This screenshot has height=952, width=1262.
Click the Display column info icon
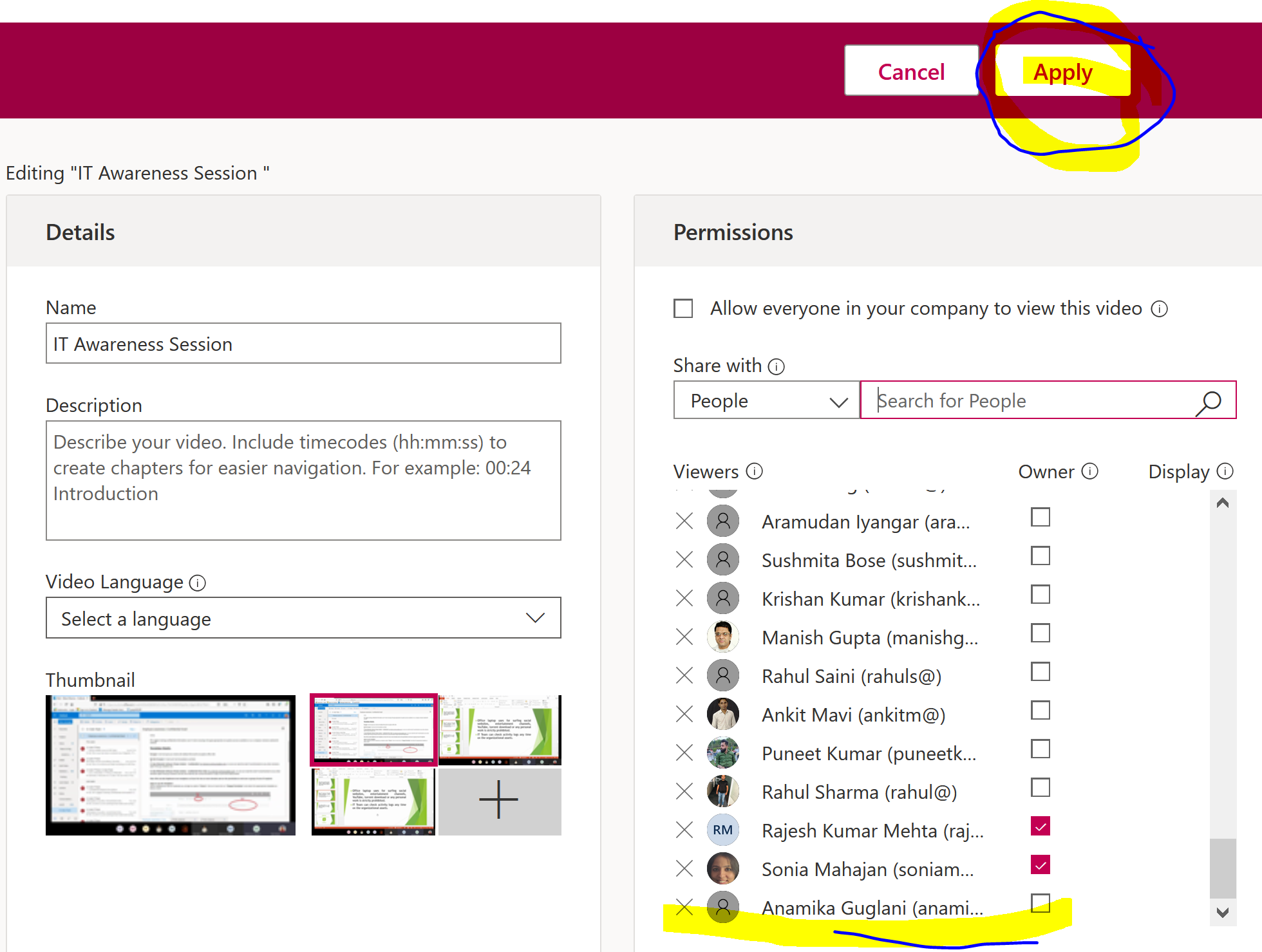coord(1225,472)
